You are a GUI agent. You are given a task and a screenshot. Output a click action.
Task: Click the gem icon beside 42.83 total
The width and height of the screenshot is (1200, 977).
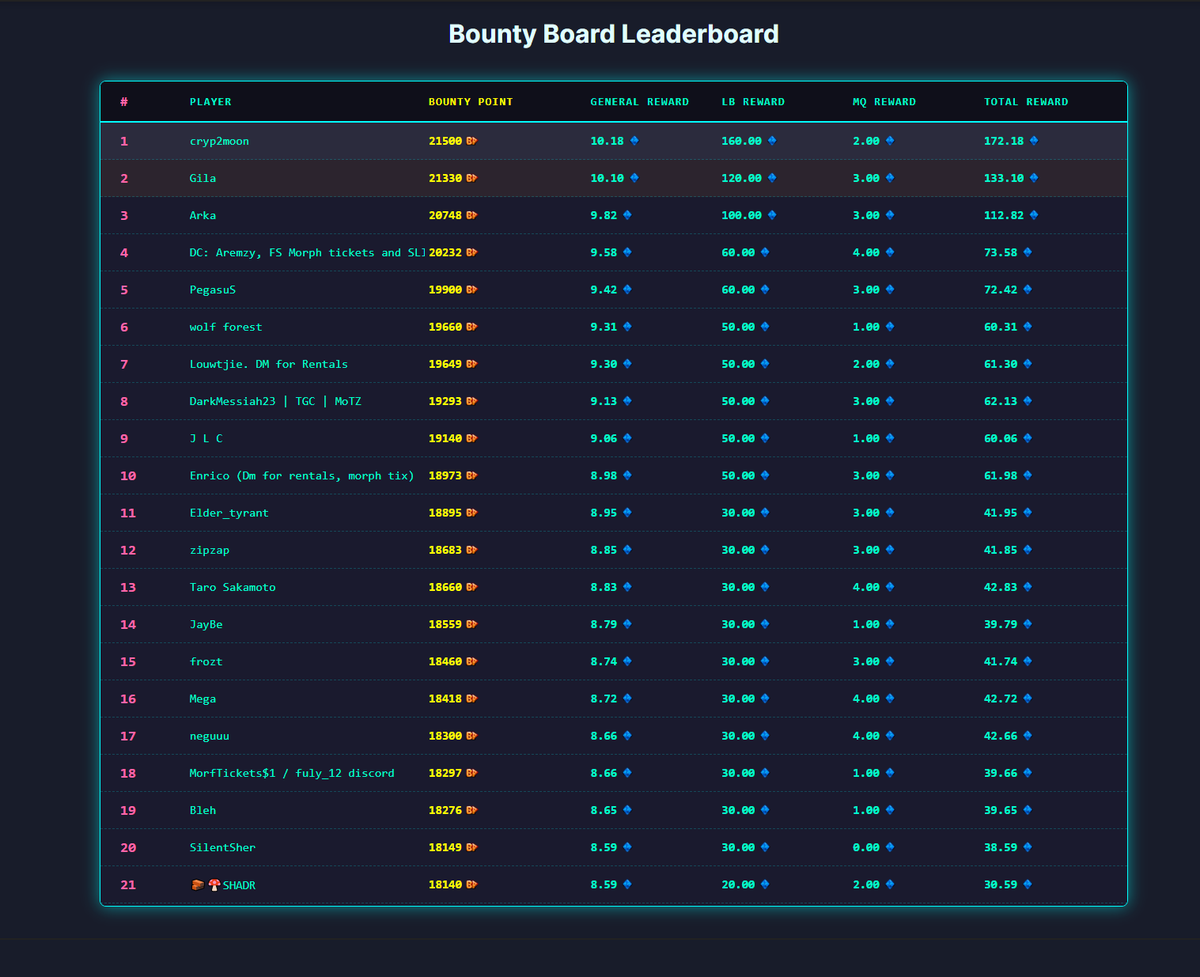tap(1028, 587)
